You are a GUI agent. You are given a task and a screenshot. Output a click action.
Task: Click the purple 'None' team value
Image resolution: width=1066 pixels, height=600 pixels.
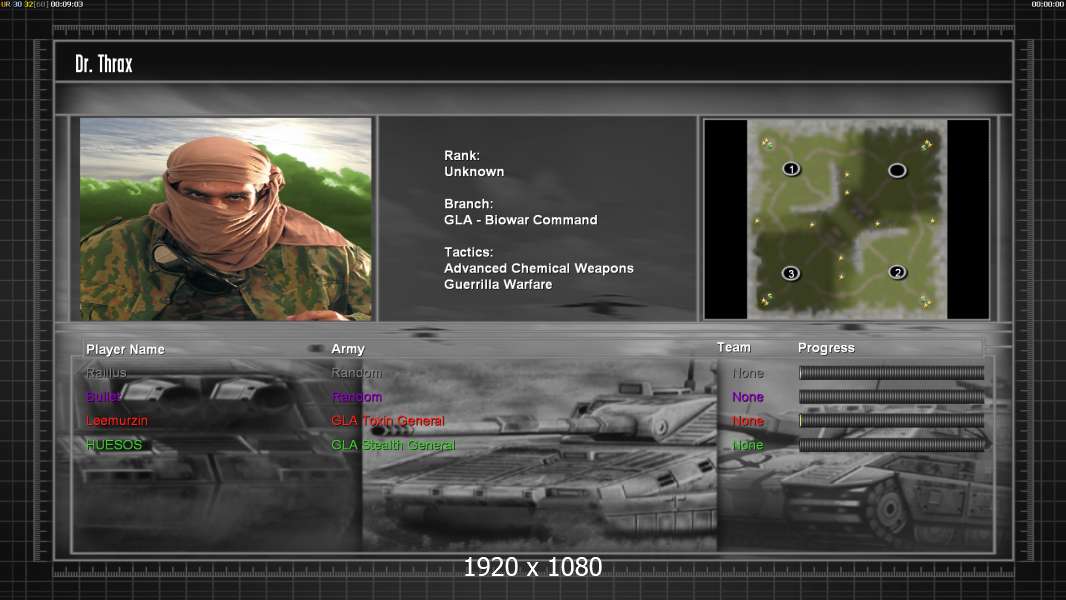[748, 397]
